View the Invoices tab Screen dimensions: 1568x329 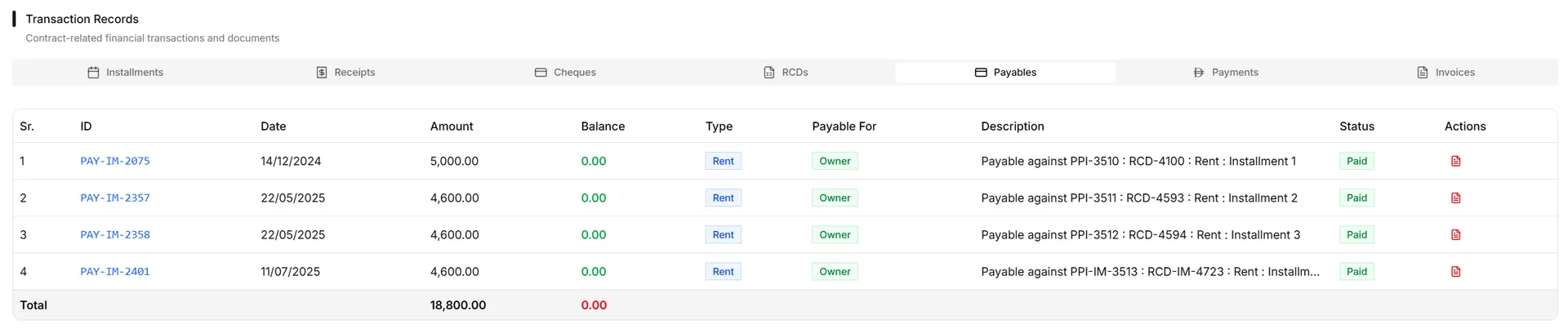[x=1445, y=72]
